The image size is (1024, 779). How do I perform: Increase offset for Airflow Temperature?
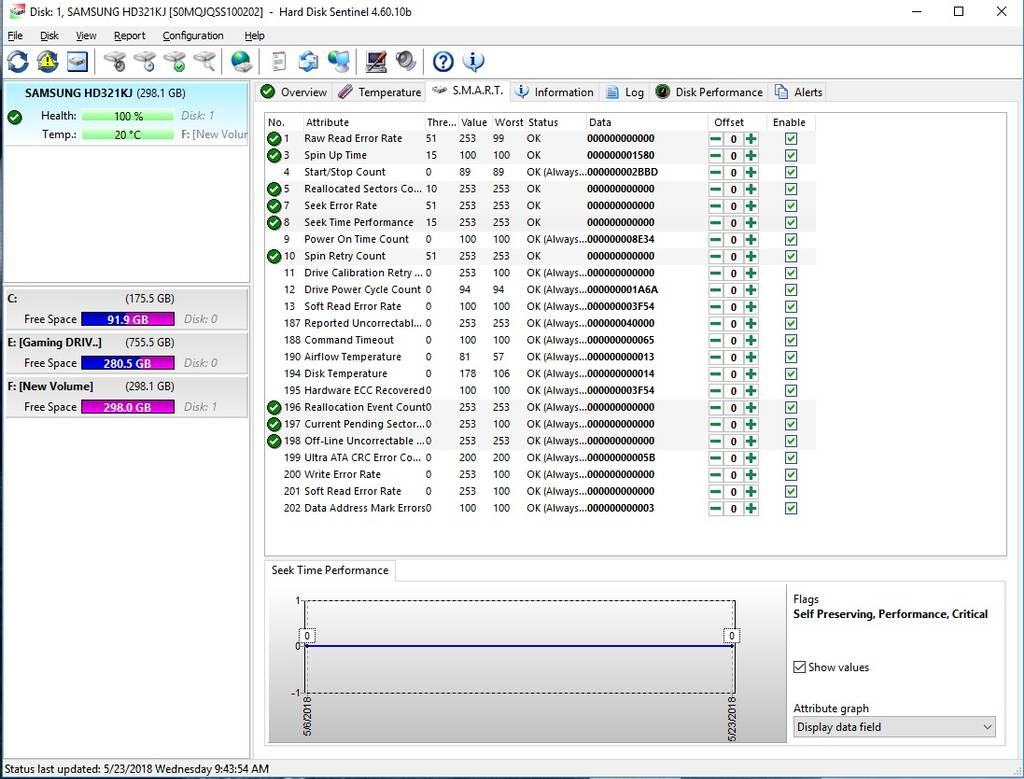[751, 357]
